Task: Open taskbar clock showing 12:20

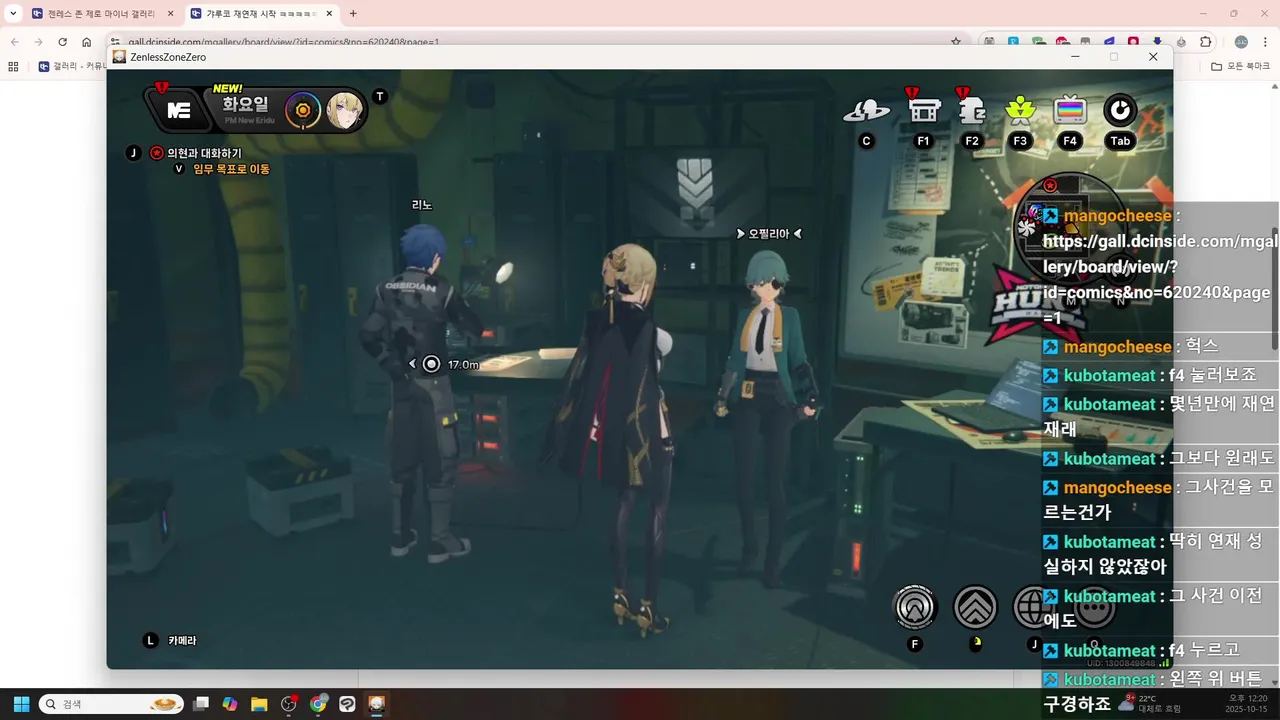Action: 1247,704
